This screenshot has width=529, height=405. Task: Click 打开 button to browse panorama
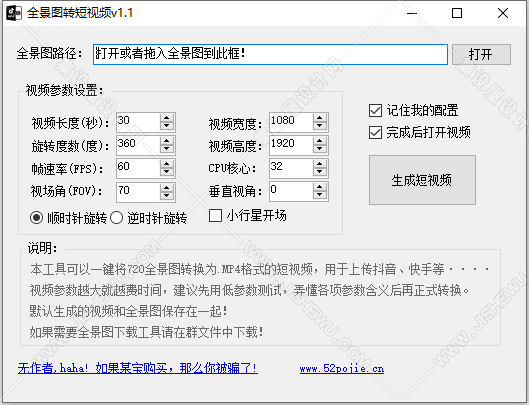coord(481,54)
